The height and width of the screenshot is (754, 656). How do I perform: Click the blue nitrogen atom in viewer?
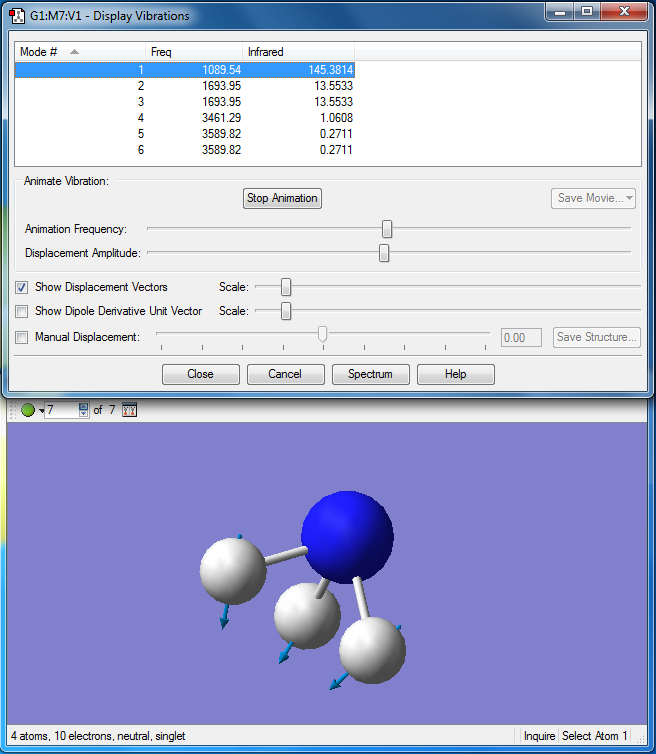click(x=348, y=537)
